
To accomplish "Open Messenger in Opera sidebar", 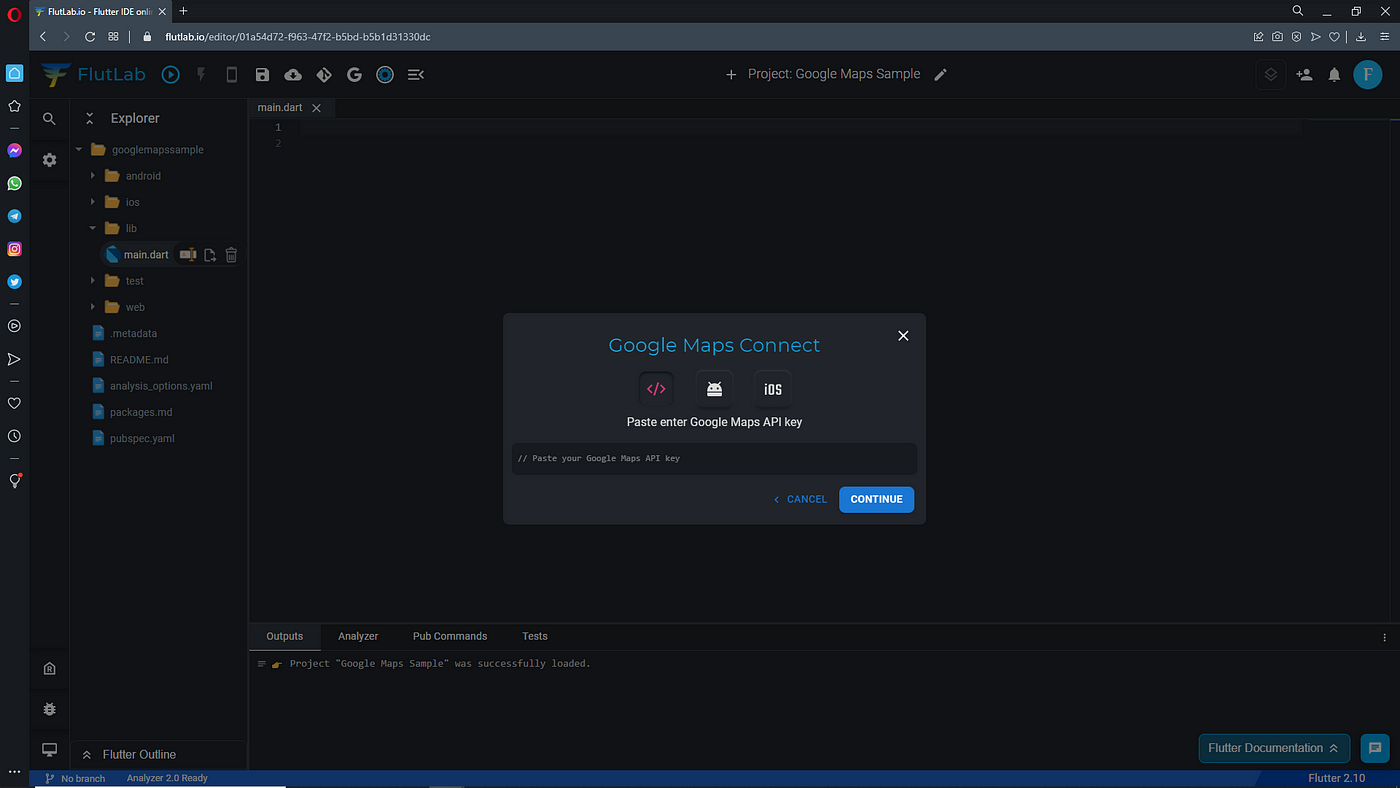I will 14,150.
